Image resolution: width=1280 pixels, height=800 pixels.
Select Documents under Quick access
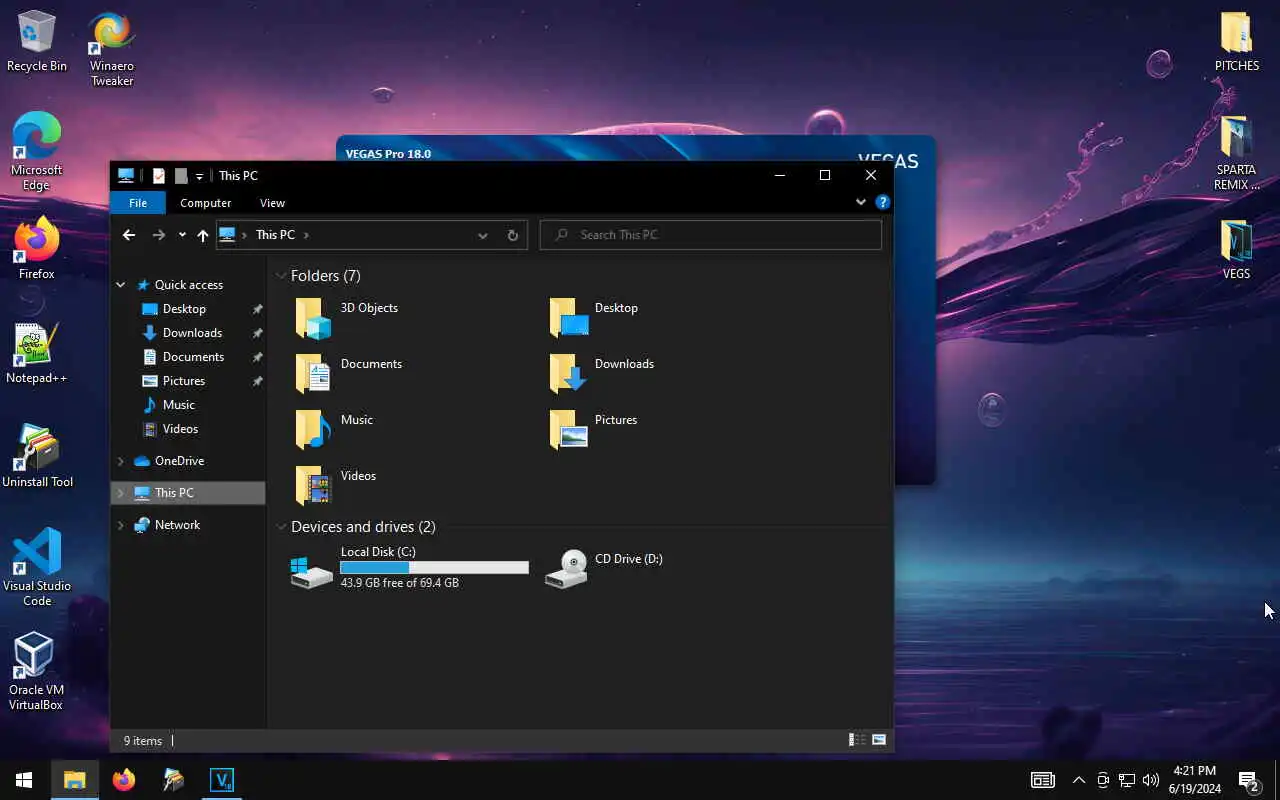point(183,357)
